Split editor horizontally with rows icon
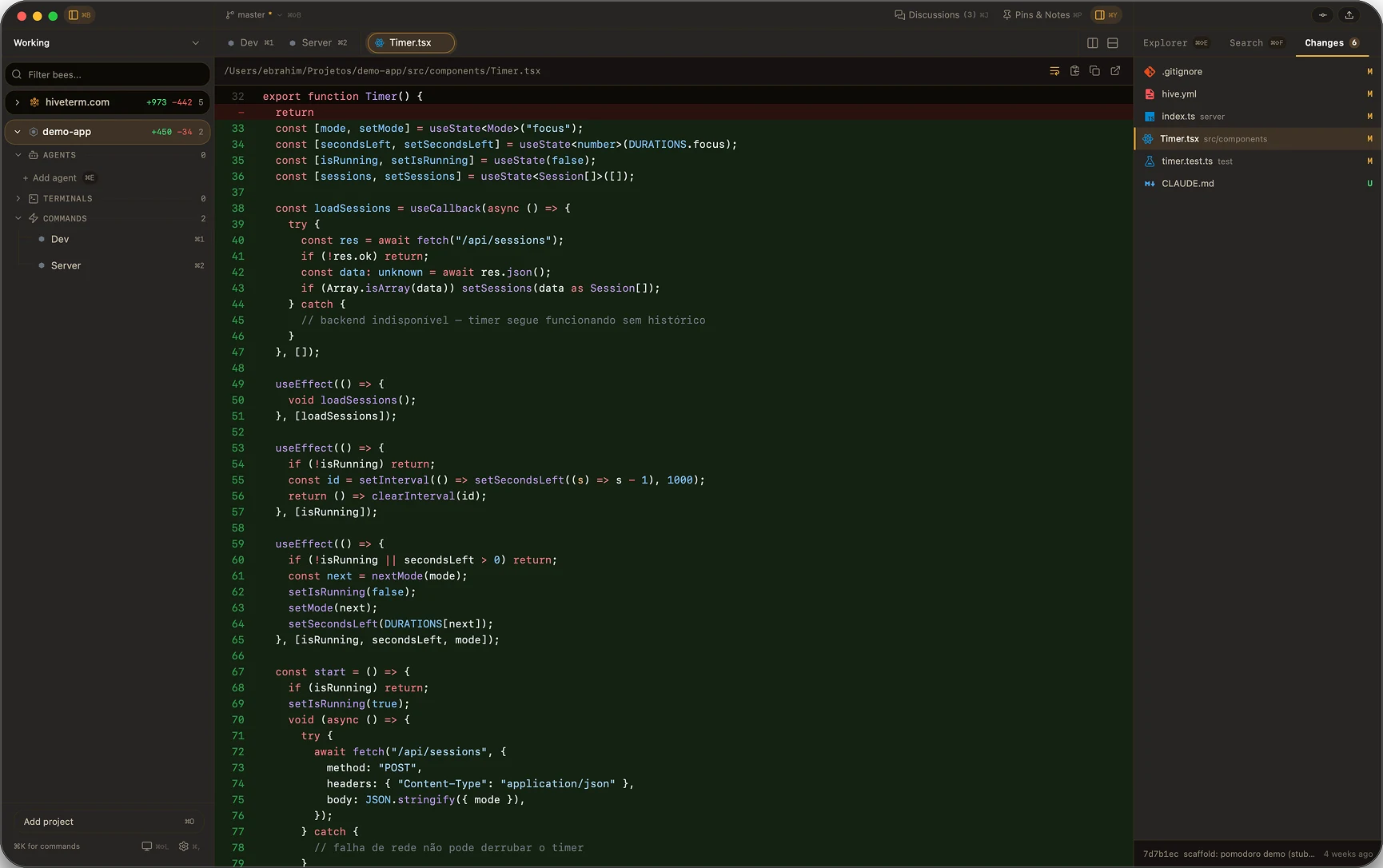 [x=1113, y=43]
